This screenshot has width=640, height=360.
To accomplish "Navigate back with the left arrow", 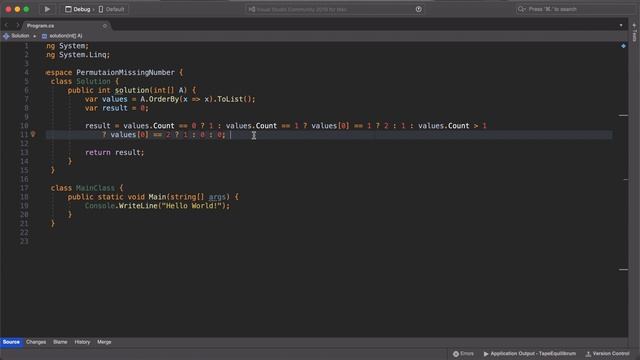I will point(6,25).
